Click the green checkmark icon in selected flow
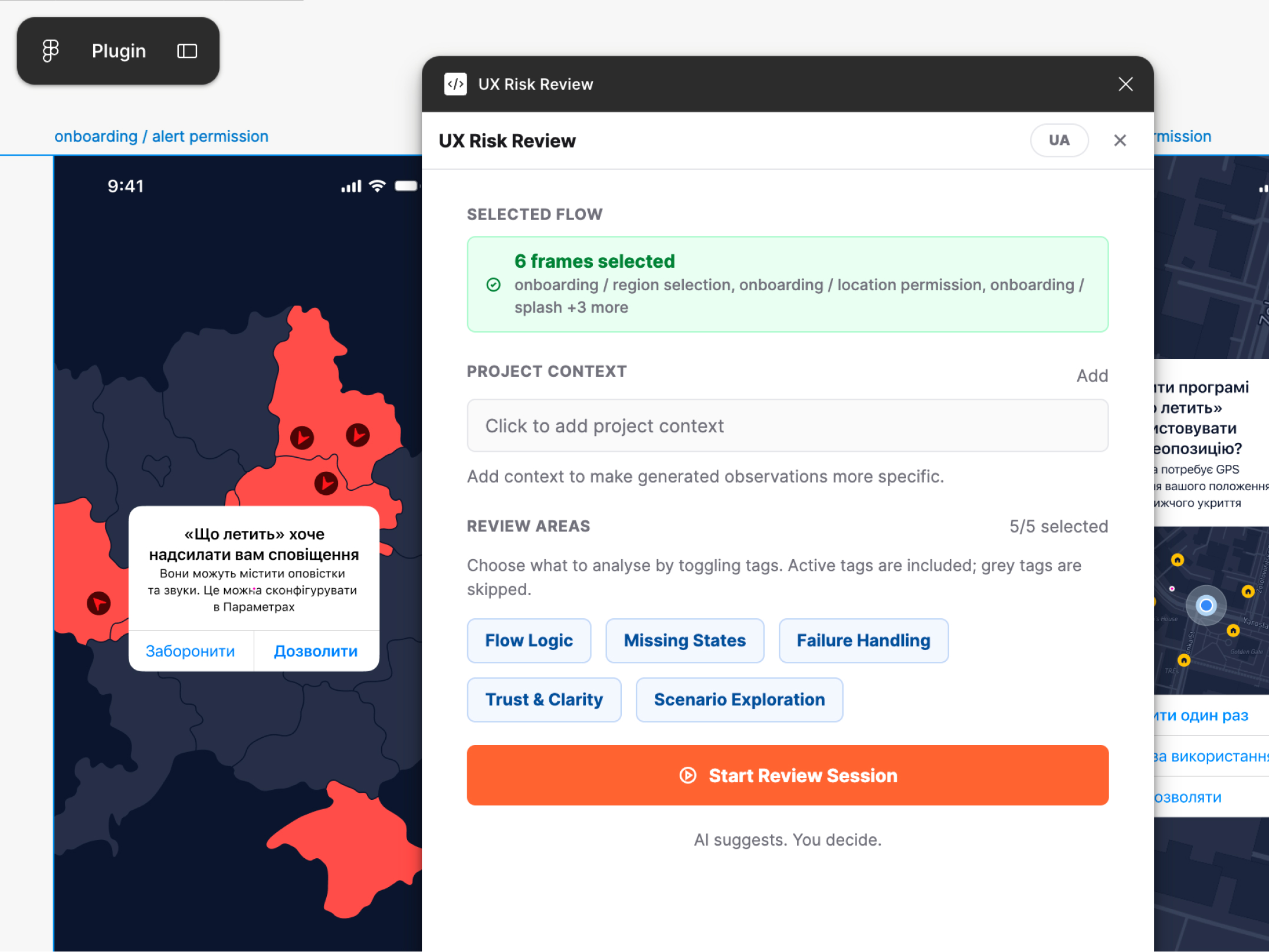Screen dimensions: 1269x952 tap(494, 285)
